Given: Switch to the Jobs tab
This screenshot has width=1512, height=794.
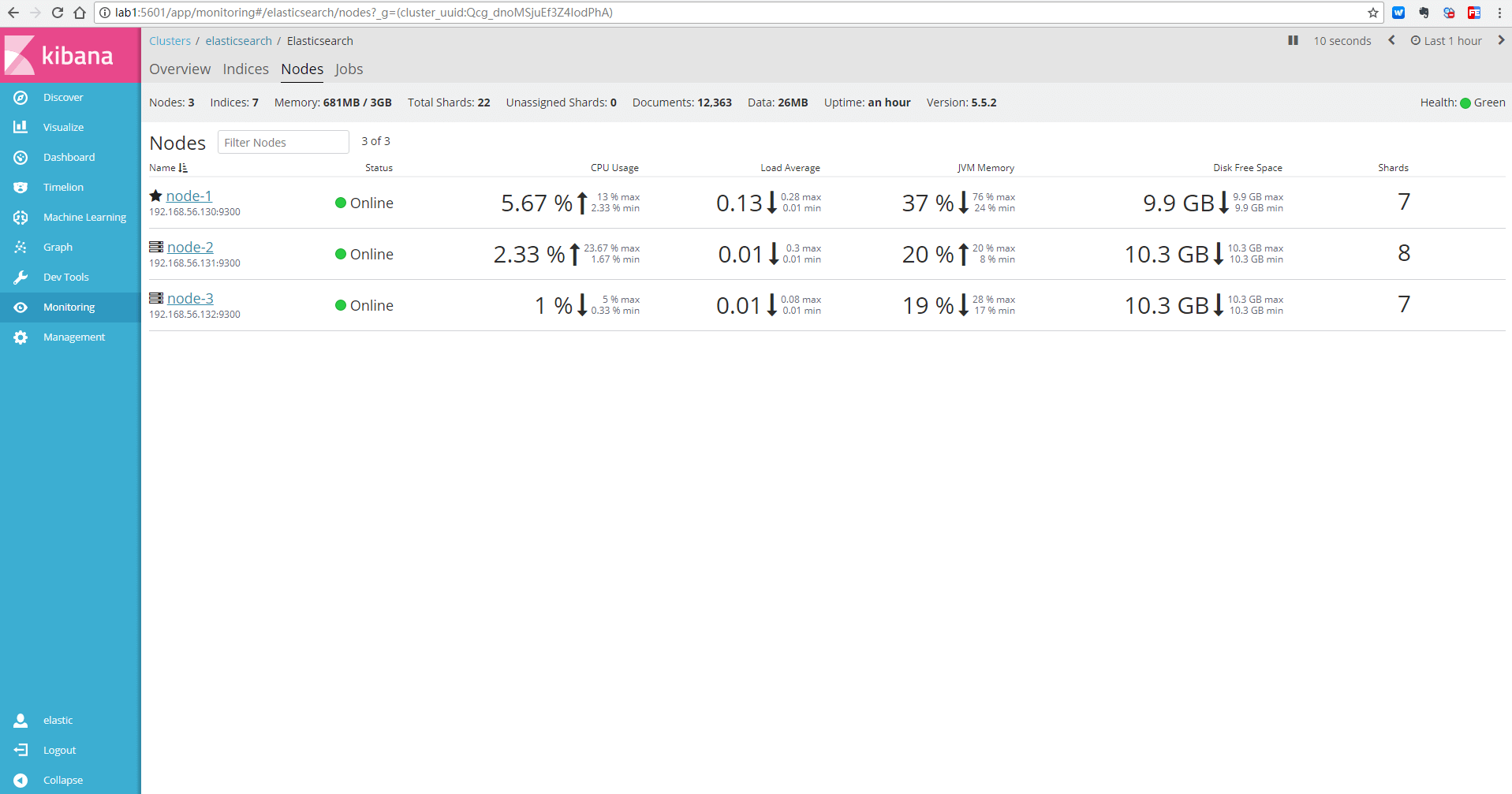Looking at the screenshot, I should coord(349,69).
